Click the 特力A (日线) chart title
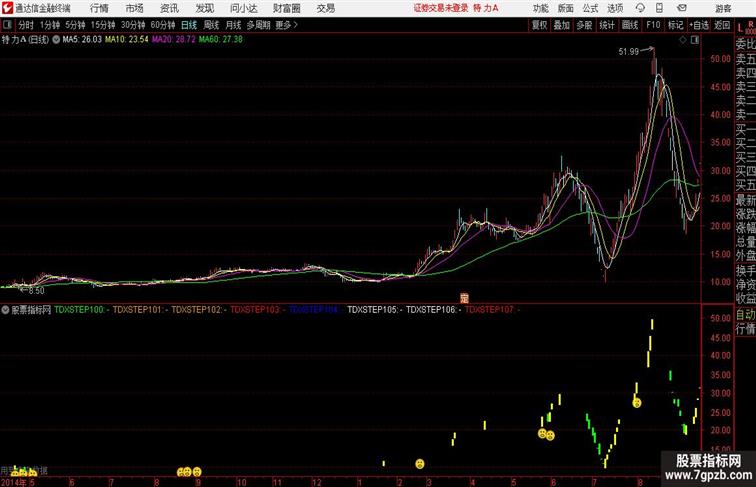The width and height of the screenshot is (756, 487). point(26,40)
